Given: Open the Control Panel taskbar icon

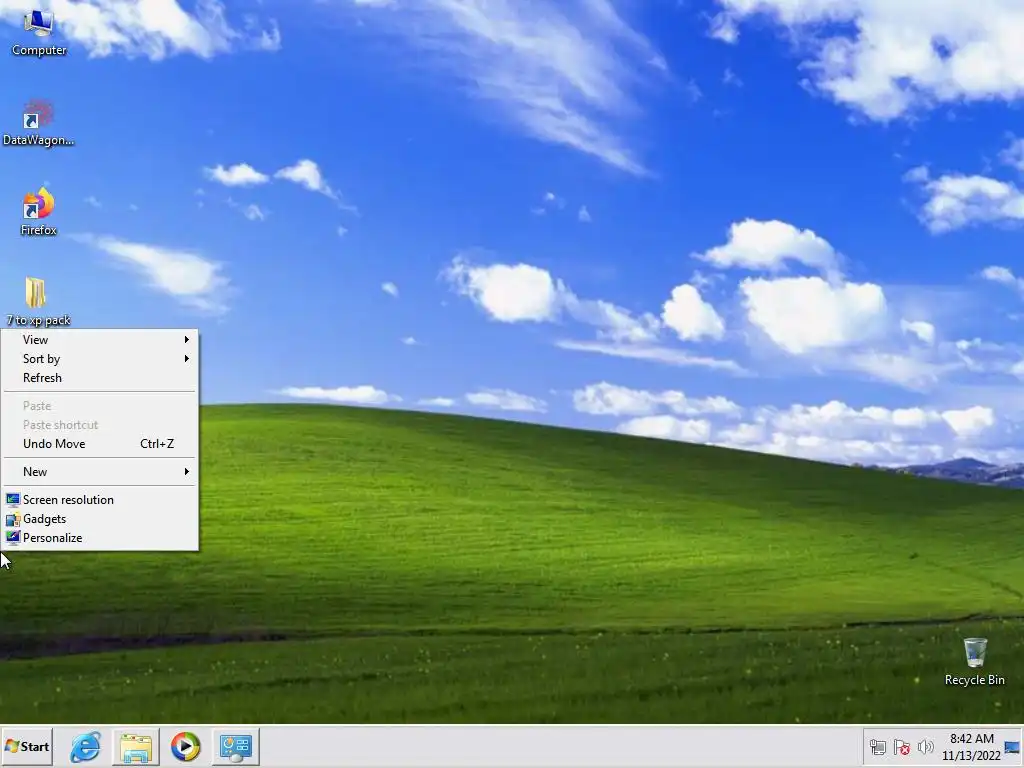Looking at the screenshot, I should 236,746.
